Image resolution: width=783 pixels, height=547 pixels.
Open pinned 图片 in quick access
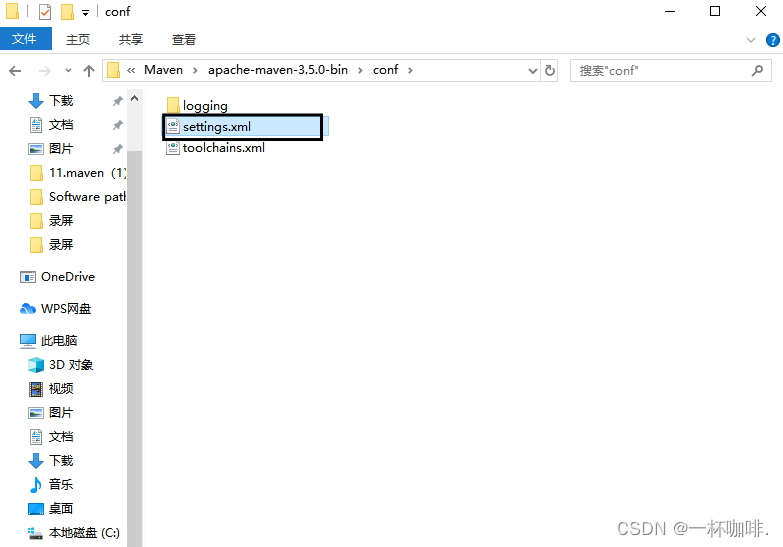pyautogui.click(x=61, y=148)
